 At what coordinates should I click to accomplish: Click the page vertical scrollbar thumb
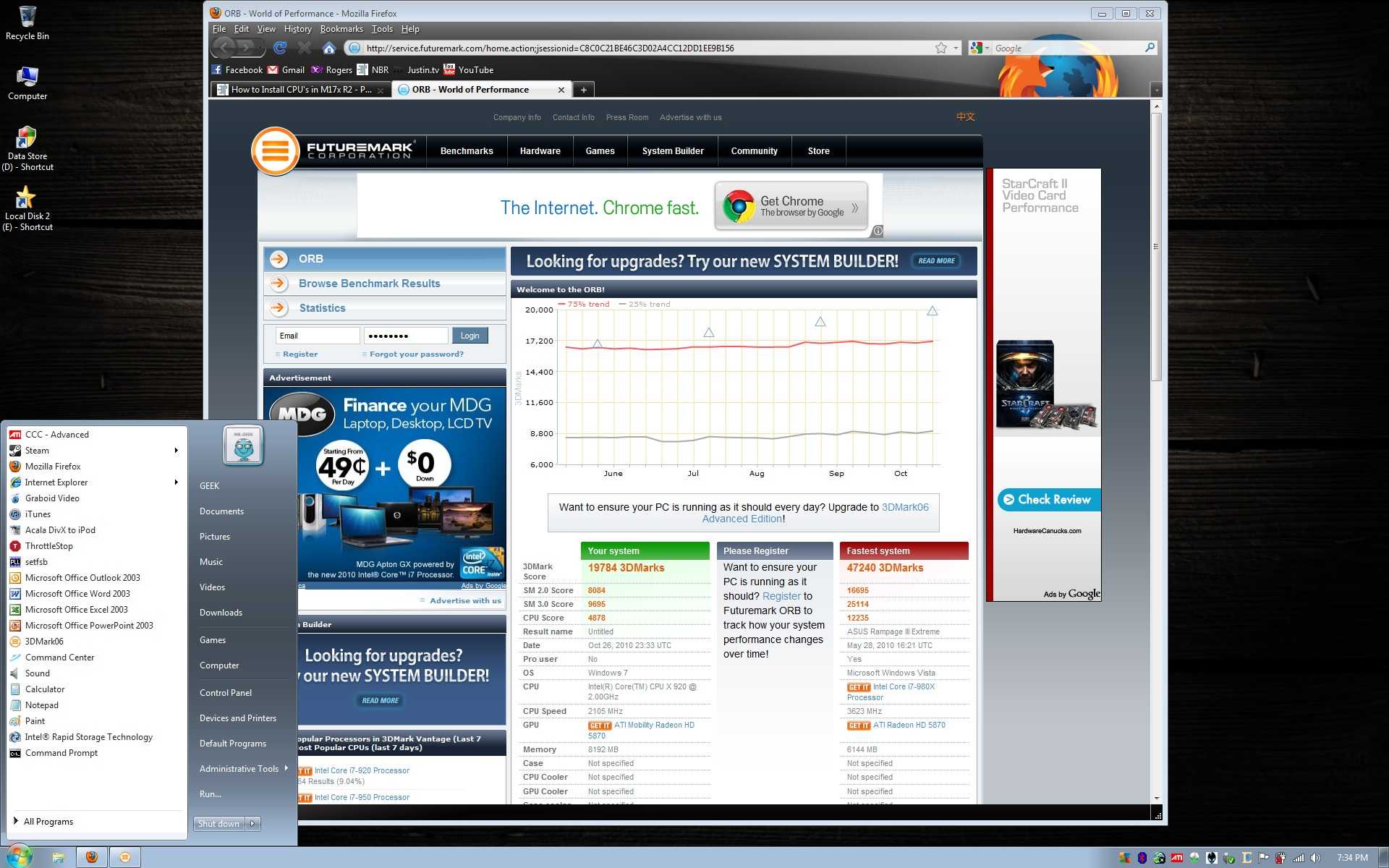(x=1156, y=246)
